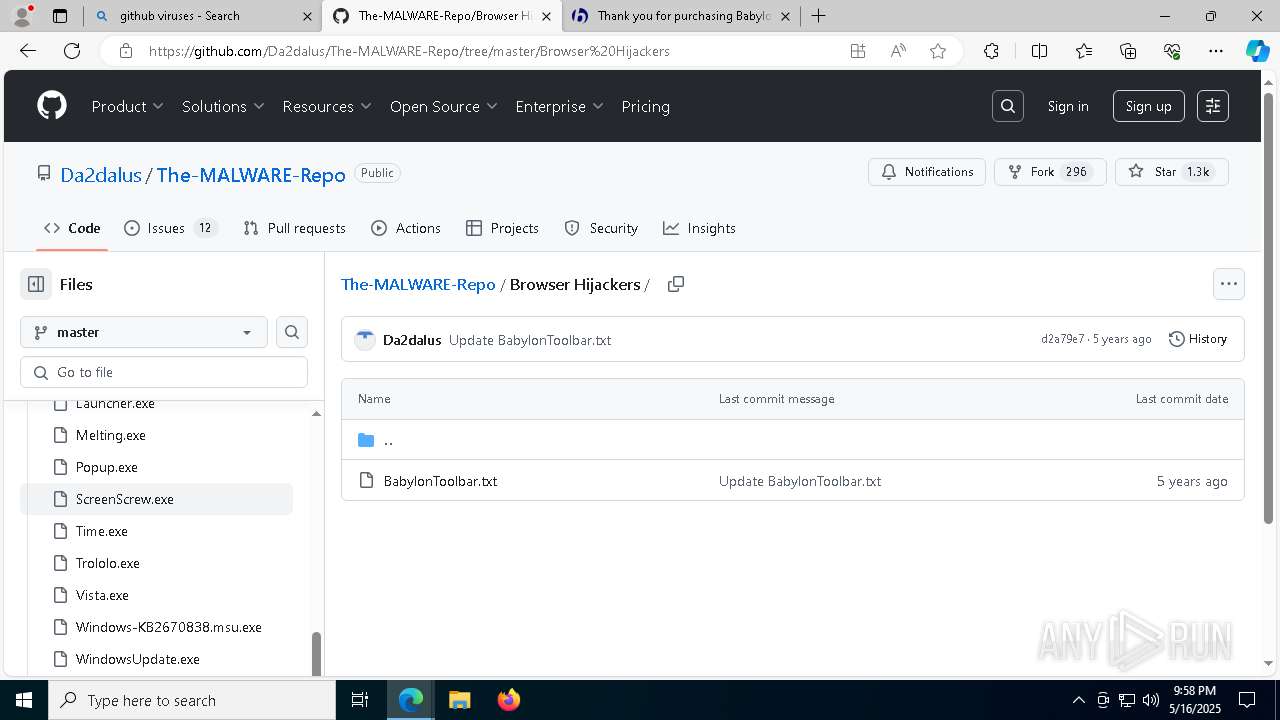Expand the Resources menu

coord(327,106)
